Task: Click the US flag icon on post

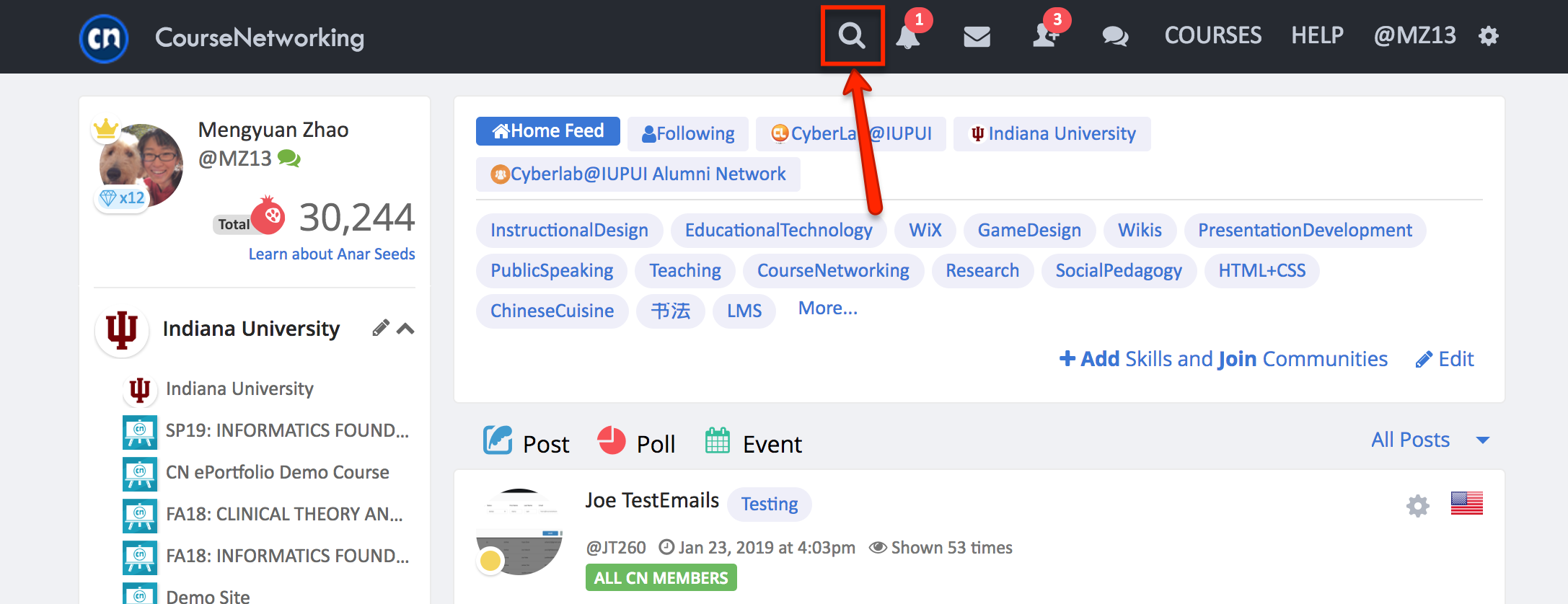Action: 1467,503
